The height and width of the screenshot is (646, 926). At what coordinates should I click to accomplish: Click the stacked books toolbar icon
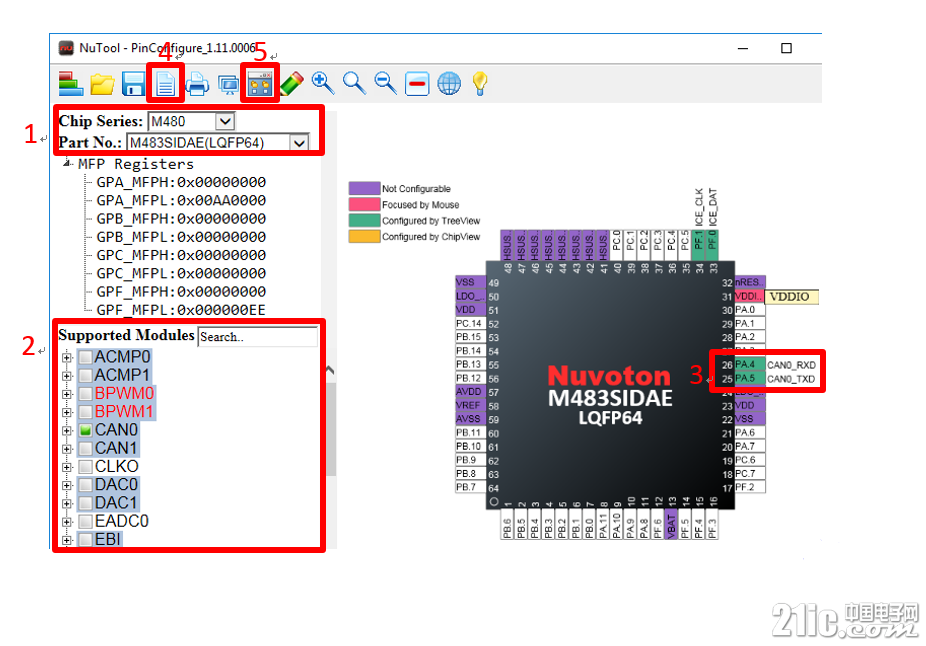pyautogui.click(x=70, y=83)
